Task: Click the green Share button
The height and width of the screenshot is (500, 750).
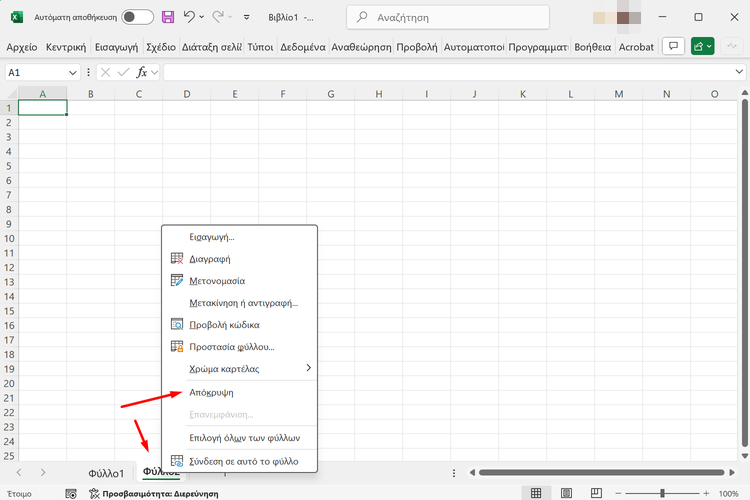Action: click(x=702, y=46)
